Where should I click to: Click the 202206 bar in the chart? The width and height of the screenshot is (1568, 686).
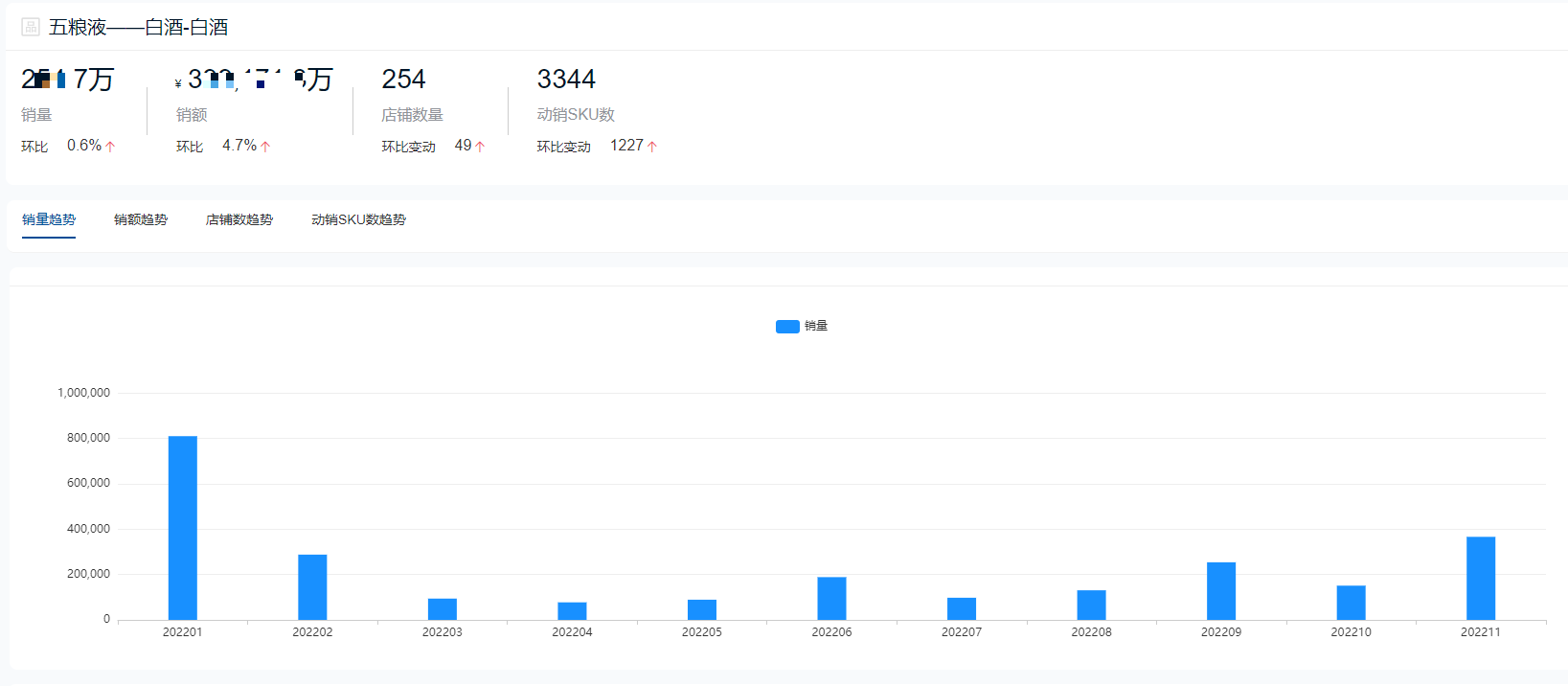tap(831, 598)
